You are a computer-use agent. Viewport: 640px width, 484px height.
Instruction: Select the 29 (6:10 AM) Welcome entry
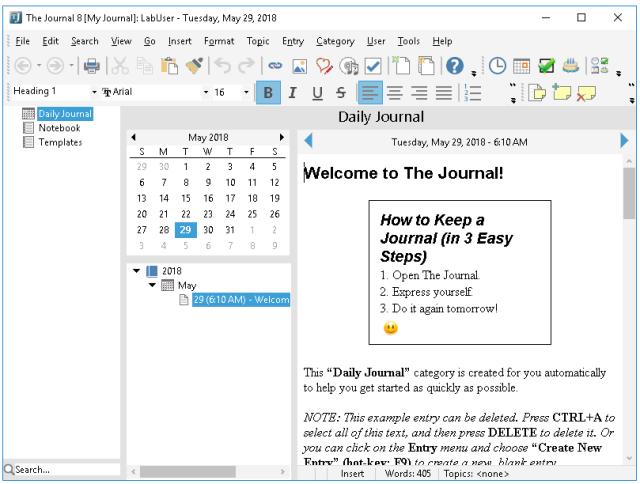tap(241, 300)
